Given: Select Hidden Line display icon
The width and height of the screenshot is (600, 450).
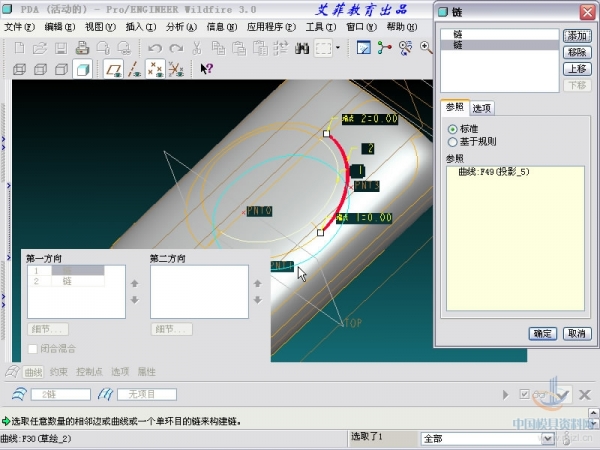Looking at the screenshot, I should click(x=40, y=69).
